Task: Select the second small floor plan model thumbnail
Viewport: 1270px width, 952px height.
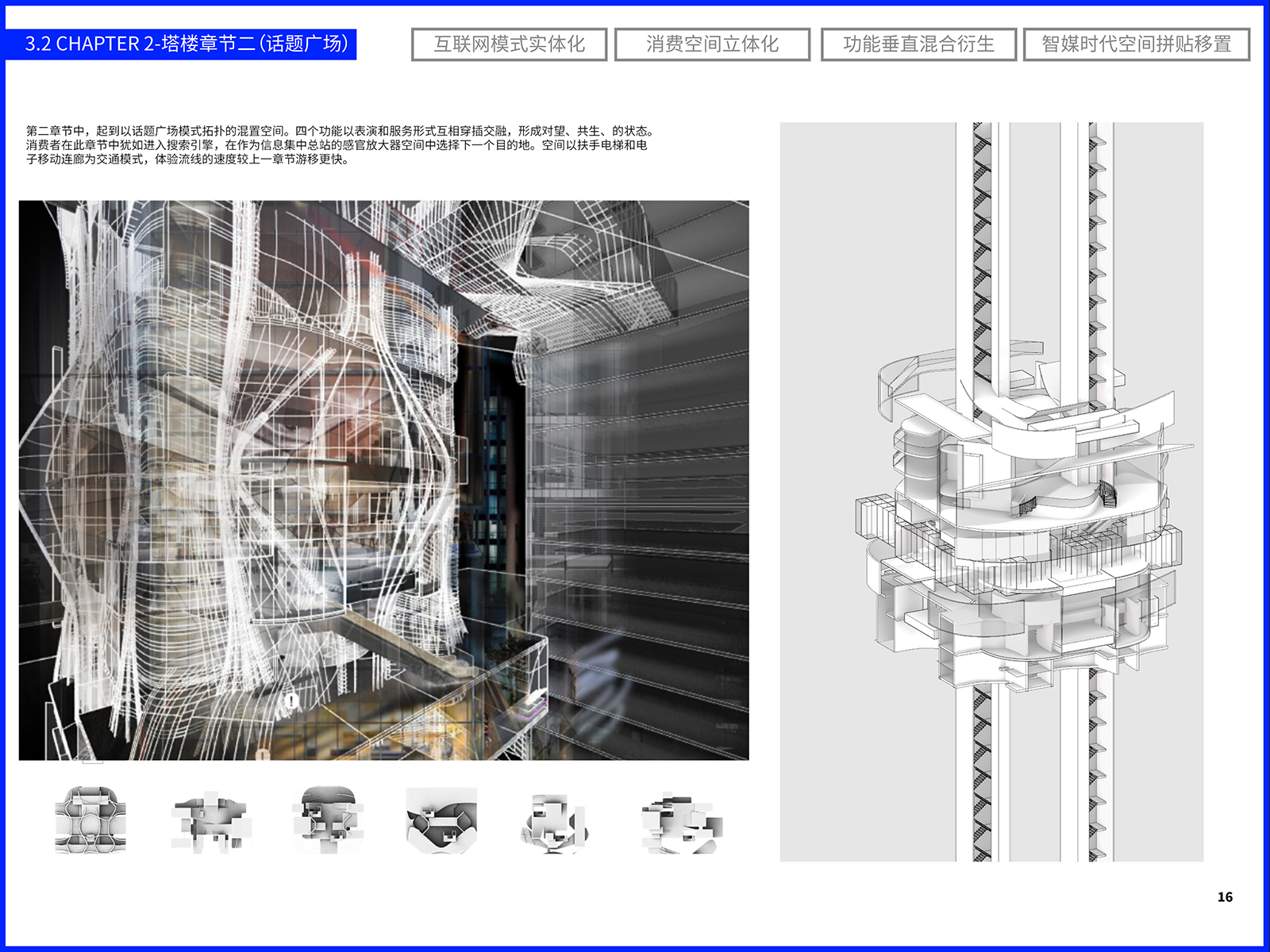Action: (210, 823)
